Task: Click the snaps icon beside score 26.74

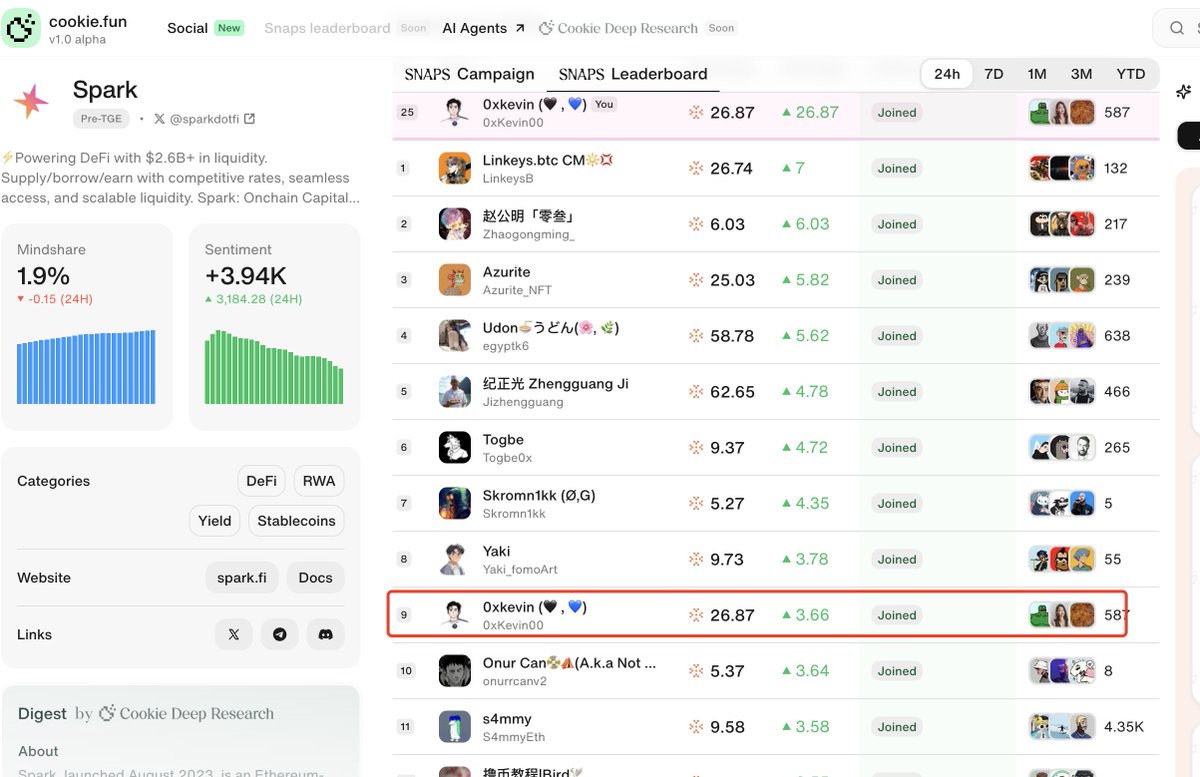Action: tap(696, 168)
